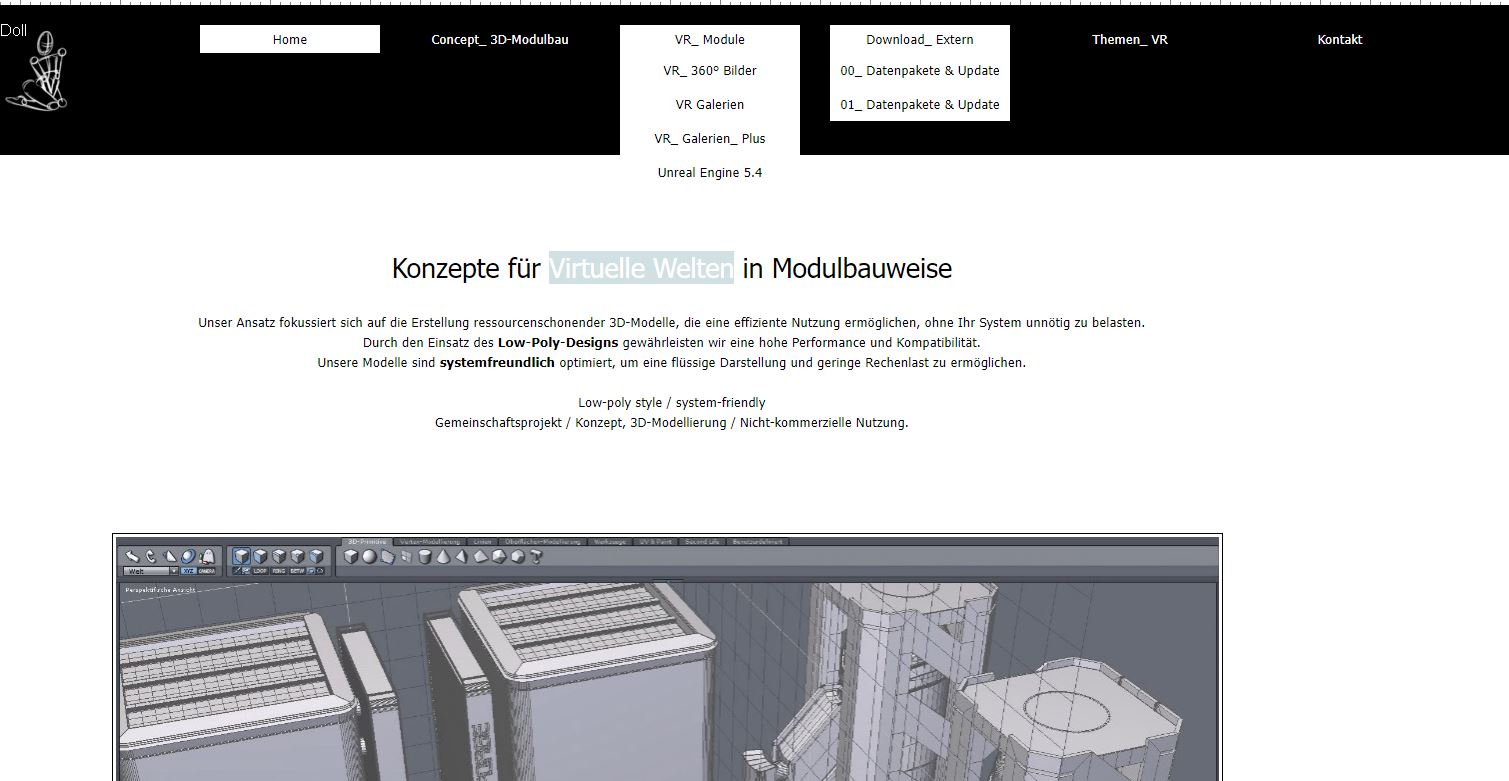Select Linien tab in editor image
1509x781 pixels.
[x=483, y=542]
